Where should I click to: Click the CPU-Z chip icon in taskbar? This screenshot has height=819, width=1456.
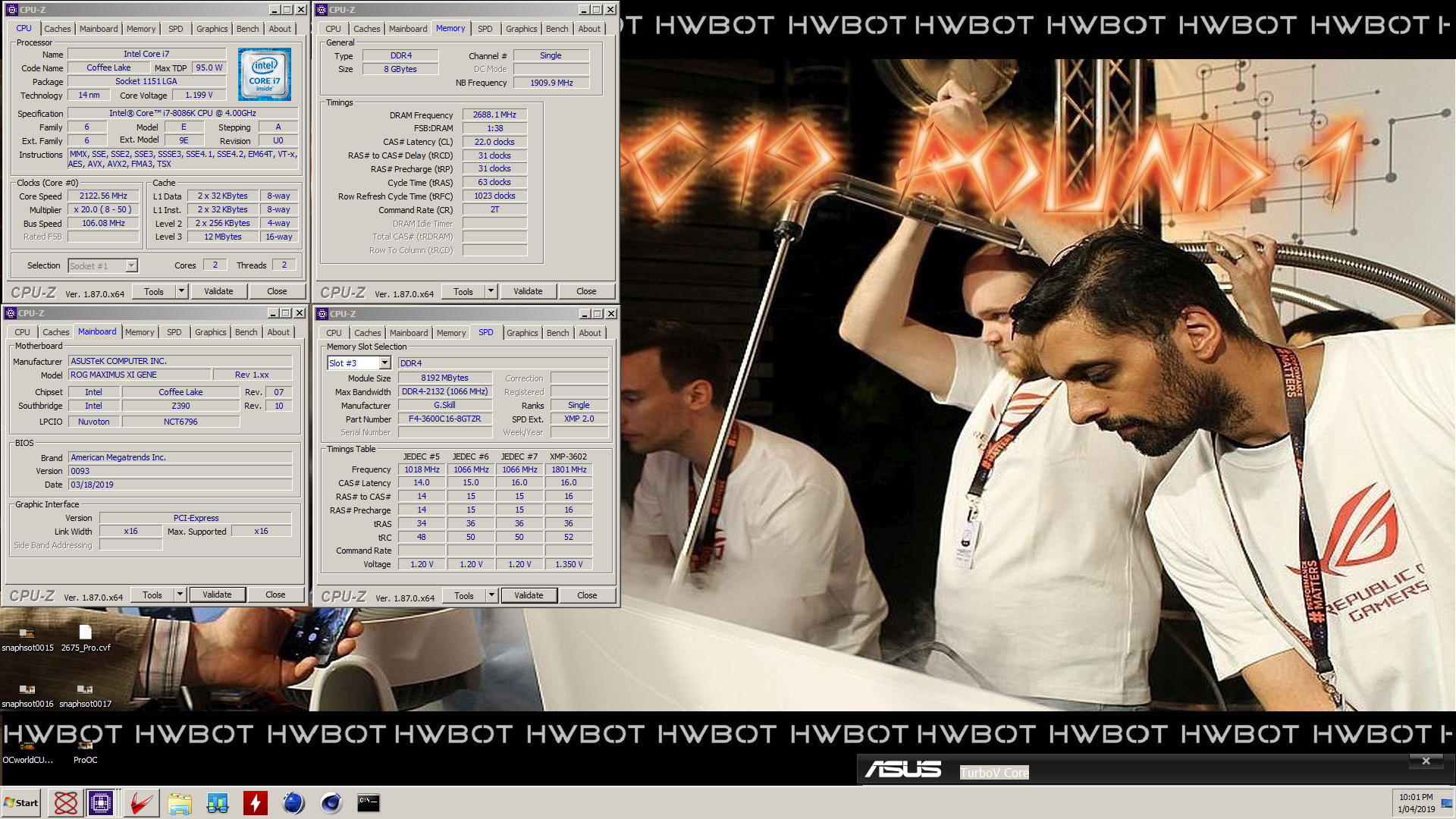click(x=100, y=802)
